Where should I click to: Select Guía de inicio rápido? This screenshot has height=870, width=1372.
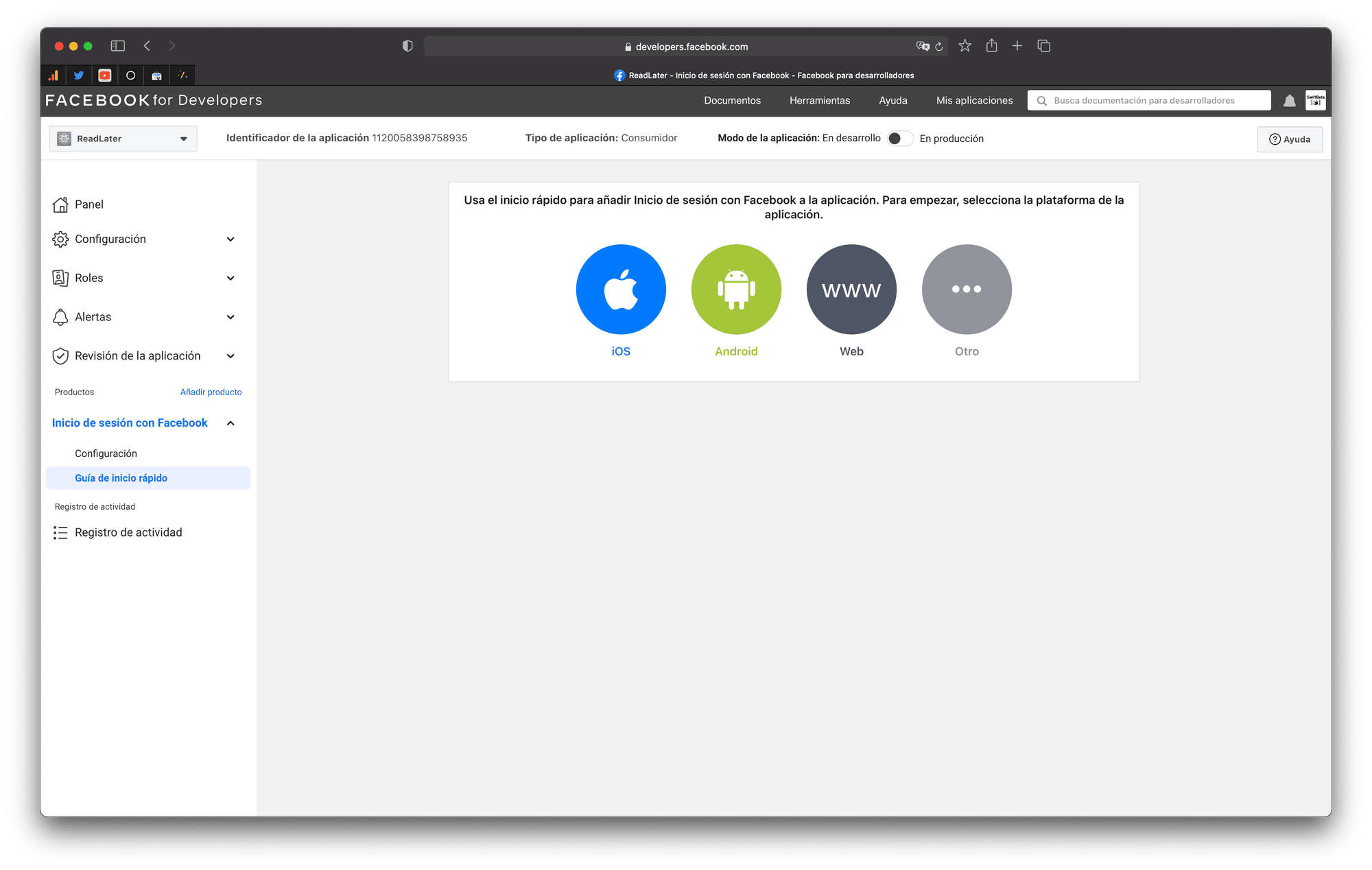click(148, 478)
